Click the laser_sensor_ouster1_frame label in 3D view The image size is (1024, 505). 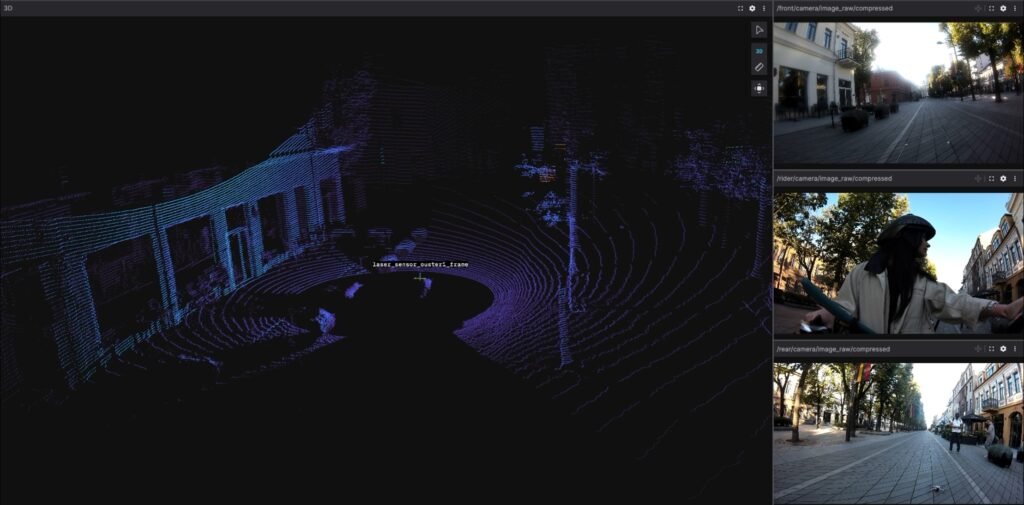[x=420, y=265]
